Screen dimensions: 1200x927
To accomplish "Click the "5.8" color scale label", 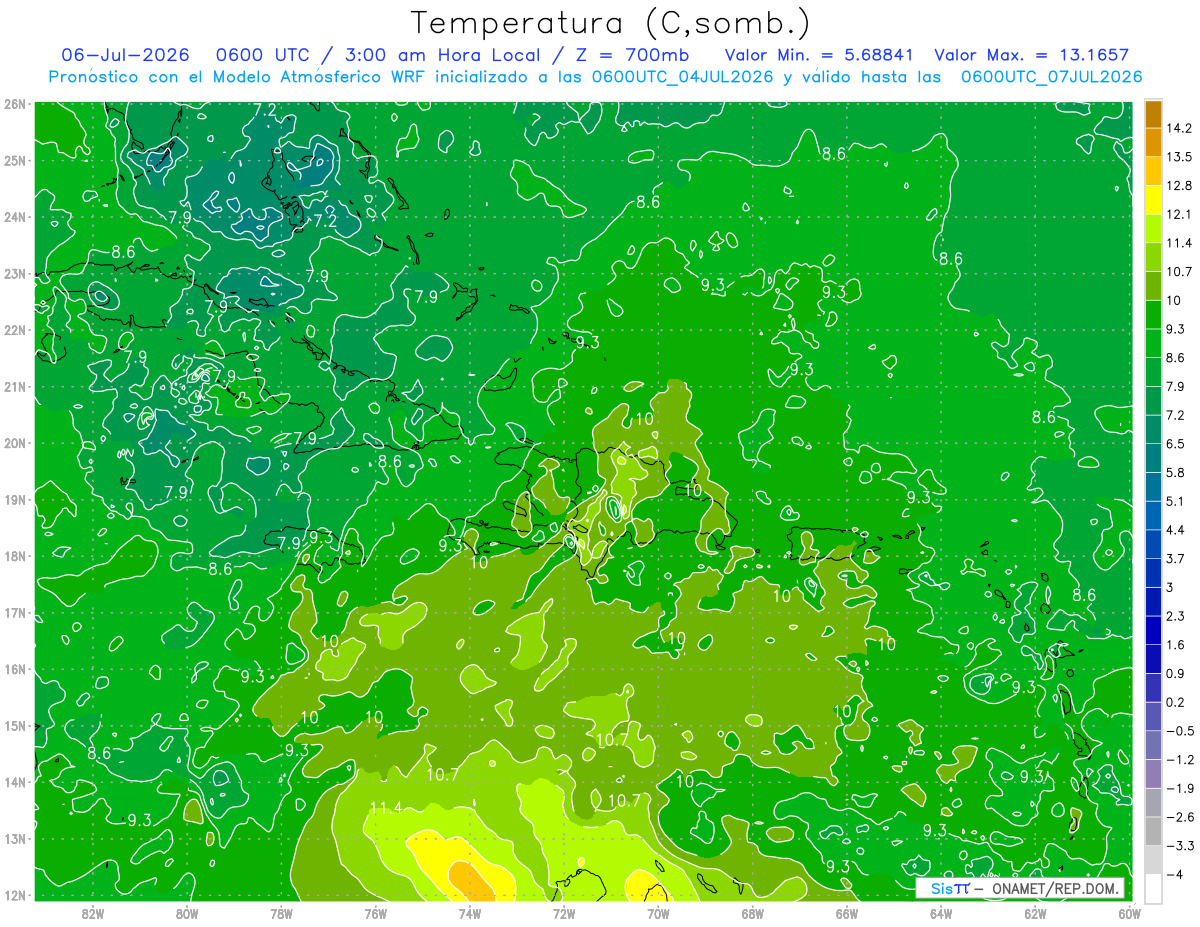I will (x=1176, y=472).
